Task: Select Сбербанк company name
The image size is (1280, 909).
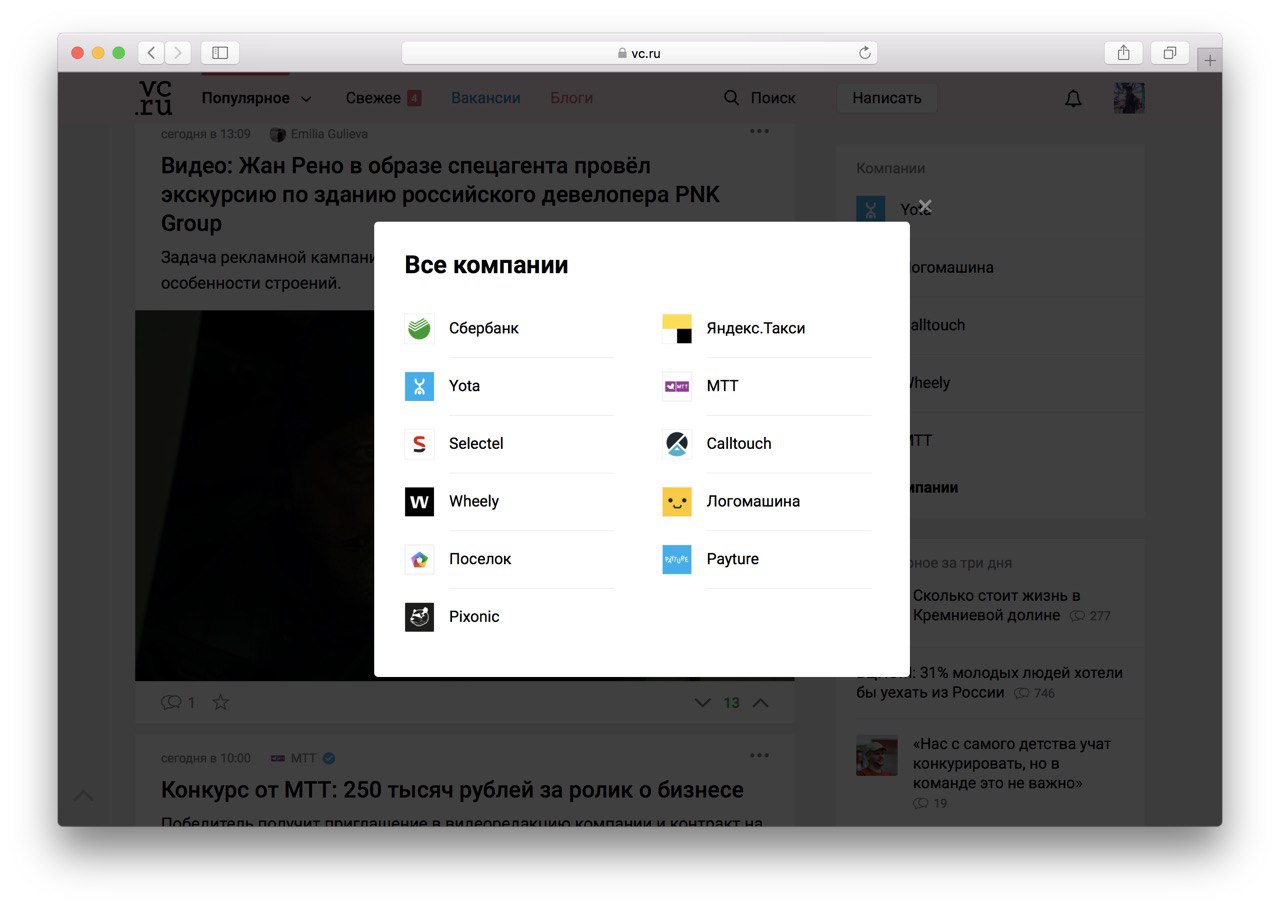Action: coord(484,328)
